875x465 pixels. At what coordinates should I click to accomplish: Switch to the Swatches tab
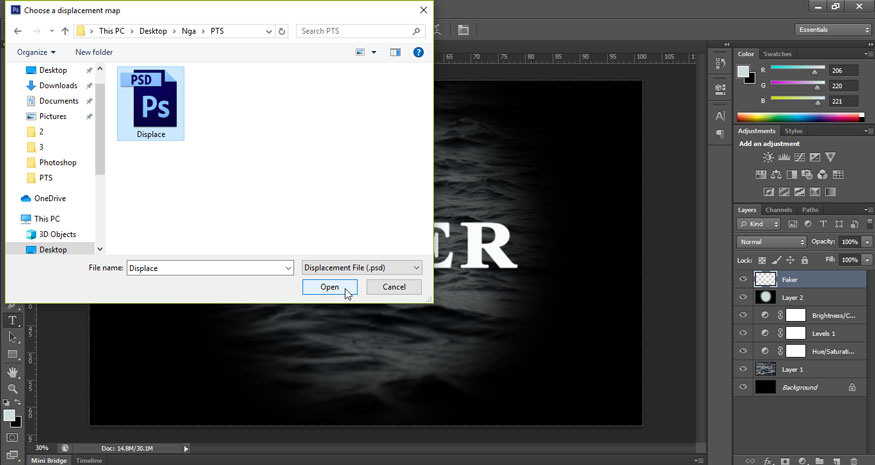pyautogui.click(x=777, y=54)
